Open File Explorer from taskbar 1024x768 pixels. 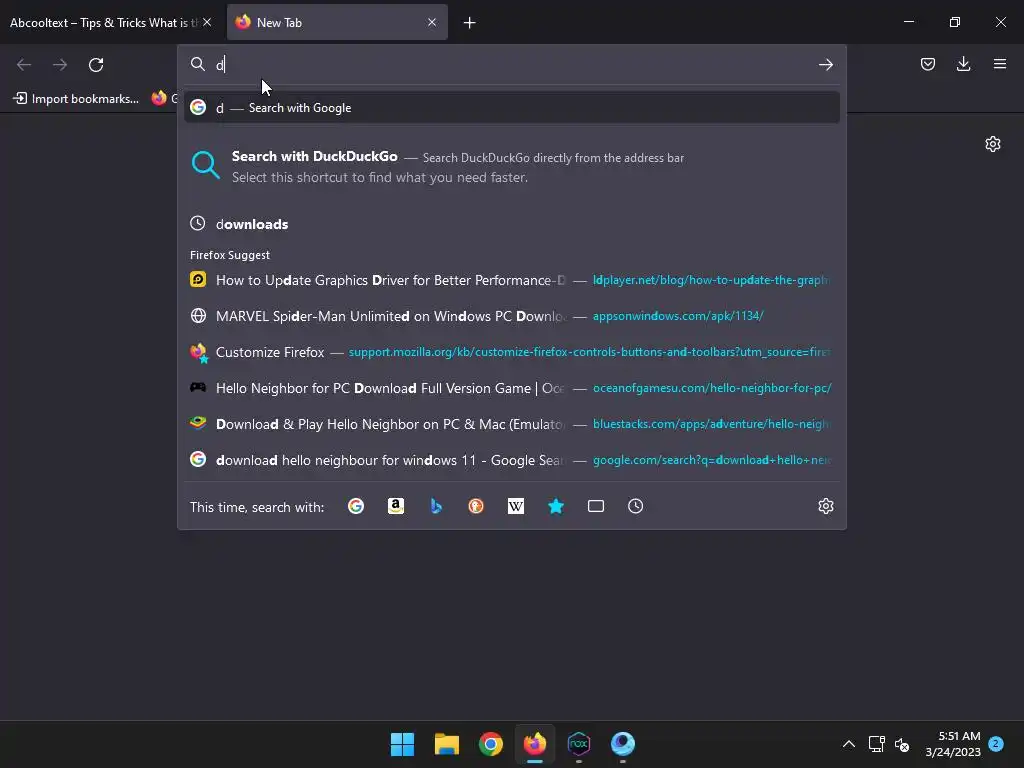click(447, 744)
